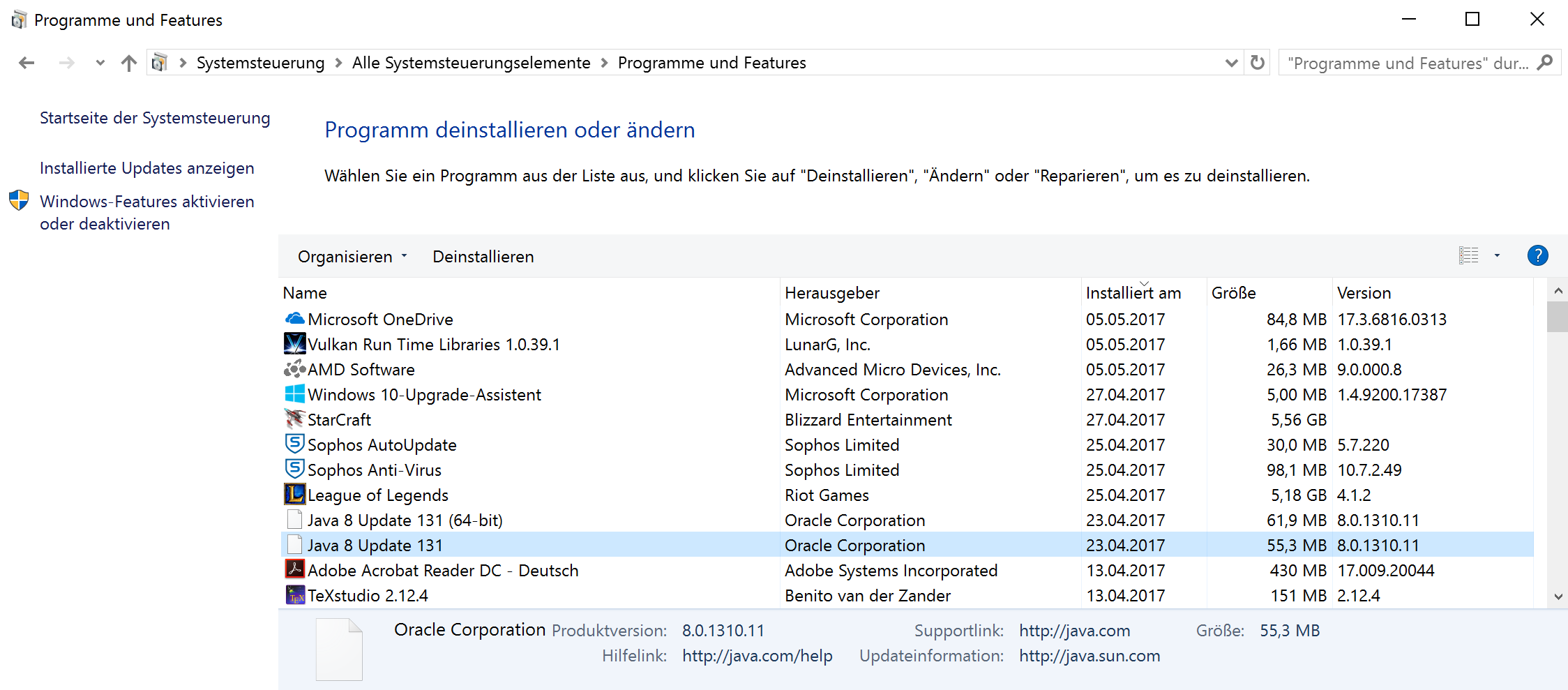Click Deinstallieren in the toolbar
The image size is (1568, 690).
pos(483,257)
